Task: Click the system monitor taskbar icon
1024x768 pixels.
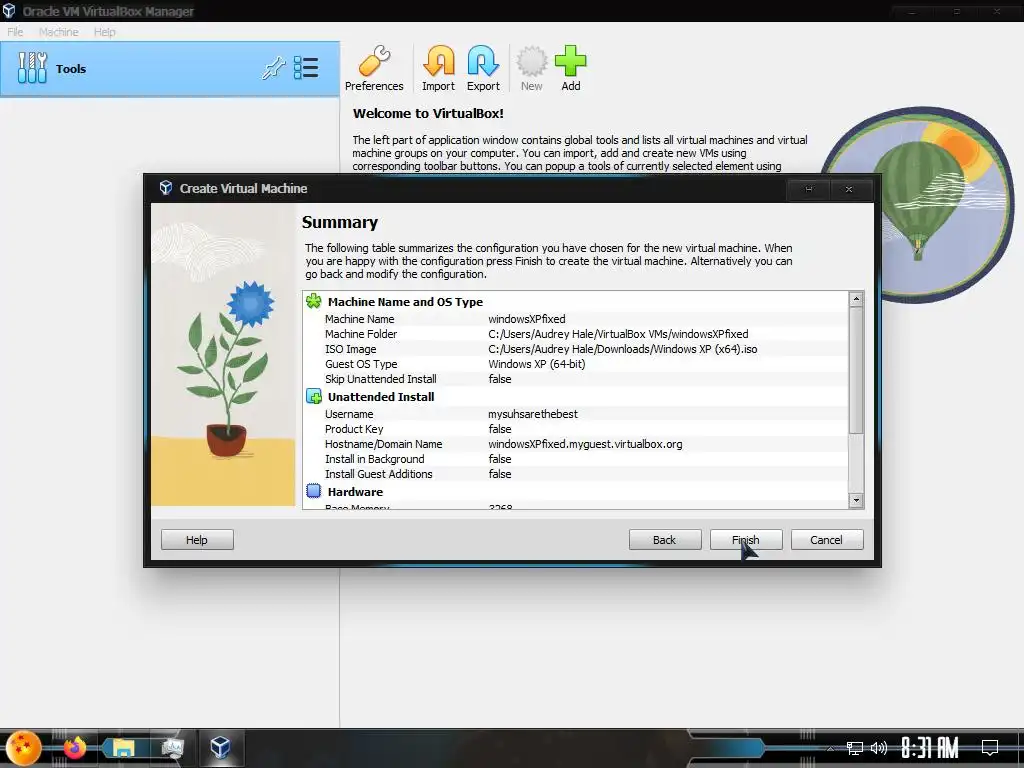Action: pos(172,748)
